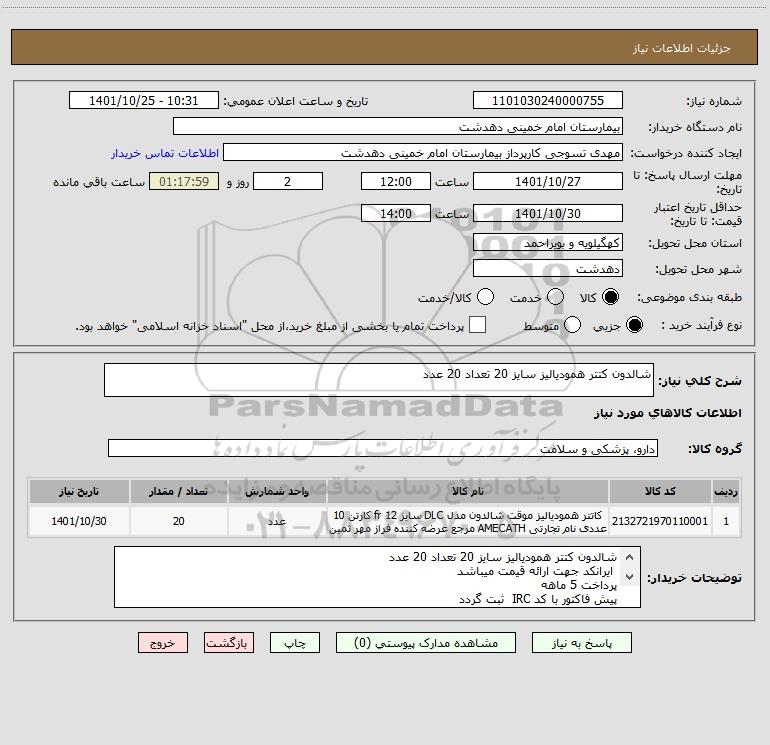This screenshot has height=745, width=770.
Task: Click the validity time field 14:00
Action: pyautogui.click(x=396, y=213)
